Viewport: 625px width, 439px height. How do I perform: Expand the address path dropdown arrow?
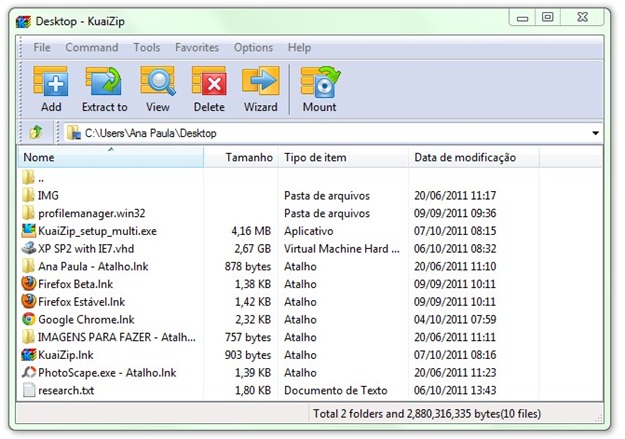coord(595,133)
